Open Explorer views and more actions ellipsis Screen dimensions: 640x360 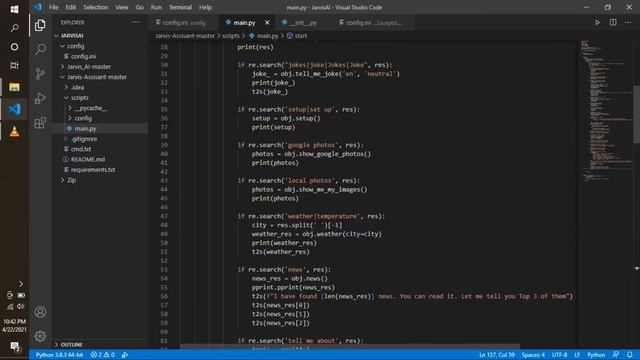click(x=136, y=22)
